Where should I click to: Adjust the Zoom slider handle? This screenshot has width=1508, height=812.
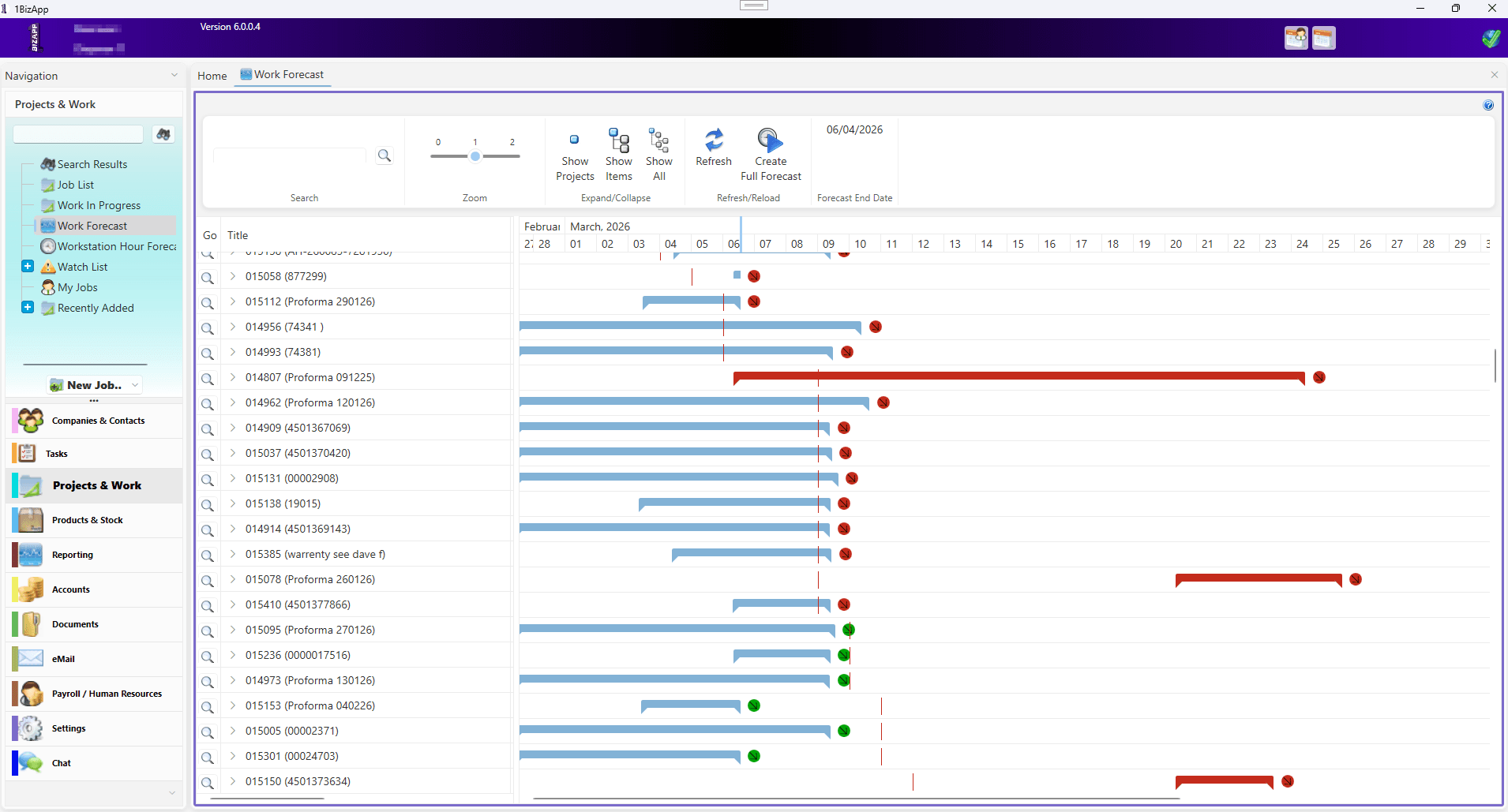475,156
